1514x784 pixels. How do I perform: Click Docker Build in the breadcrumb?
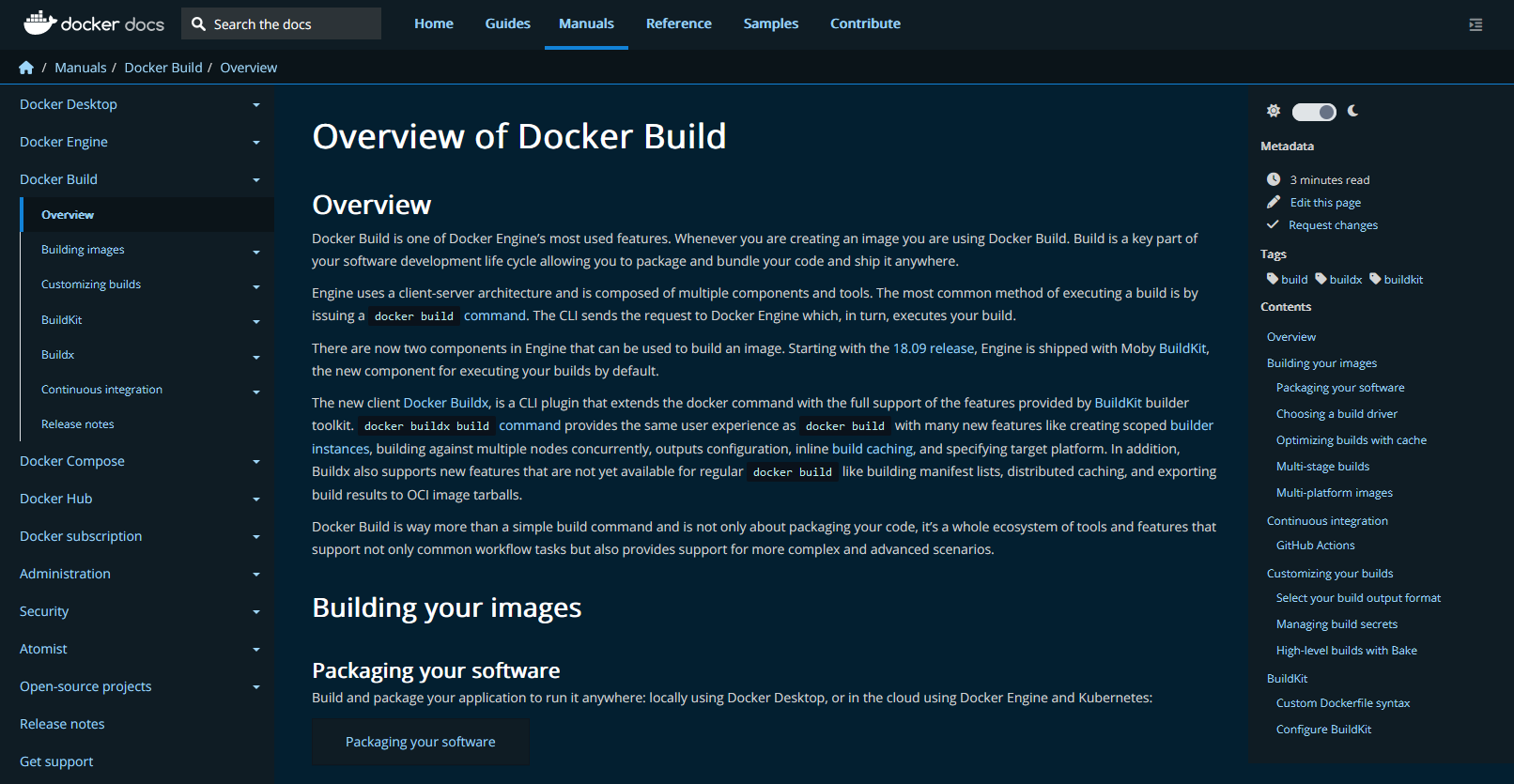163,68
